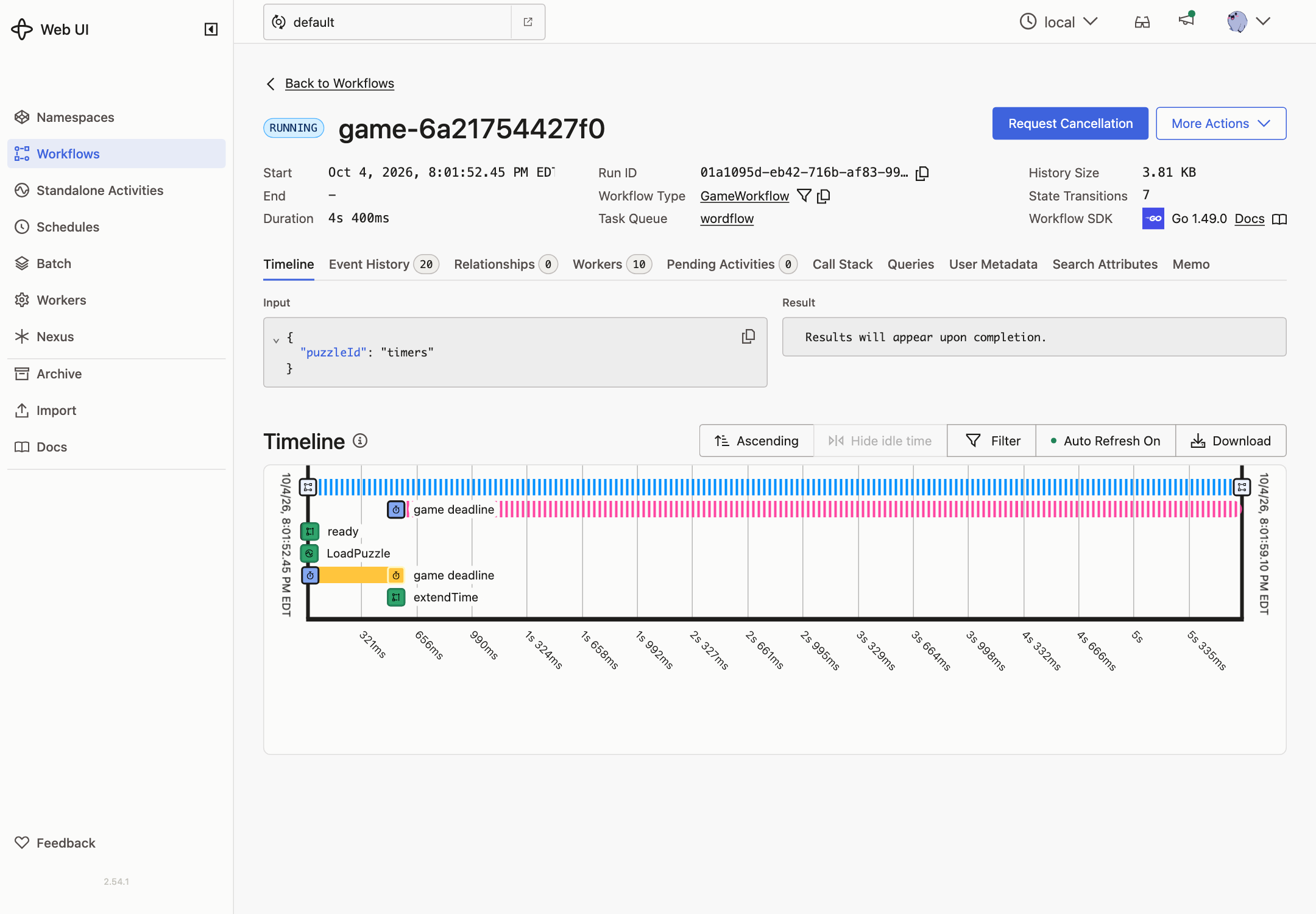Copy the input JSON payload
The height and width of the screenshot is (914, 1316).
[748, 336]
